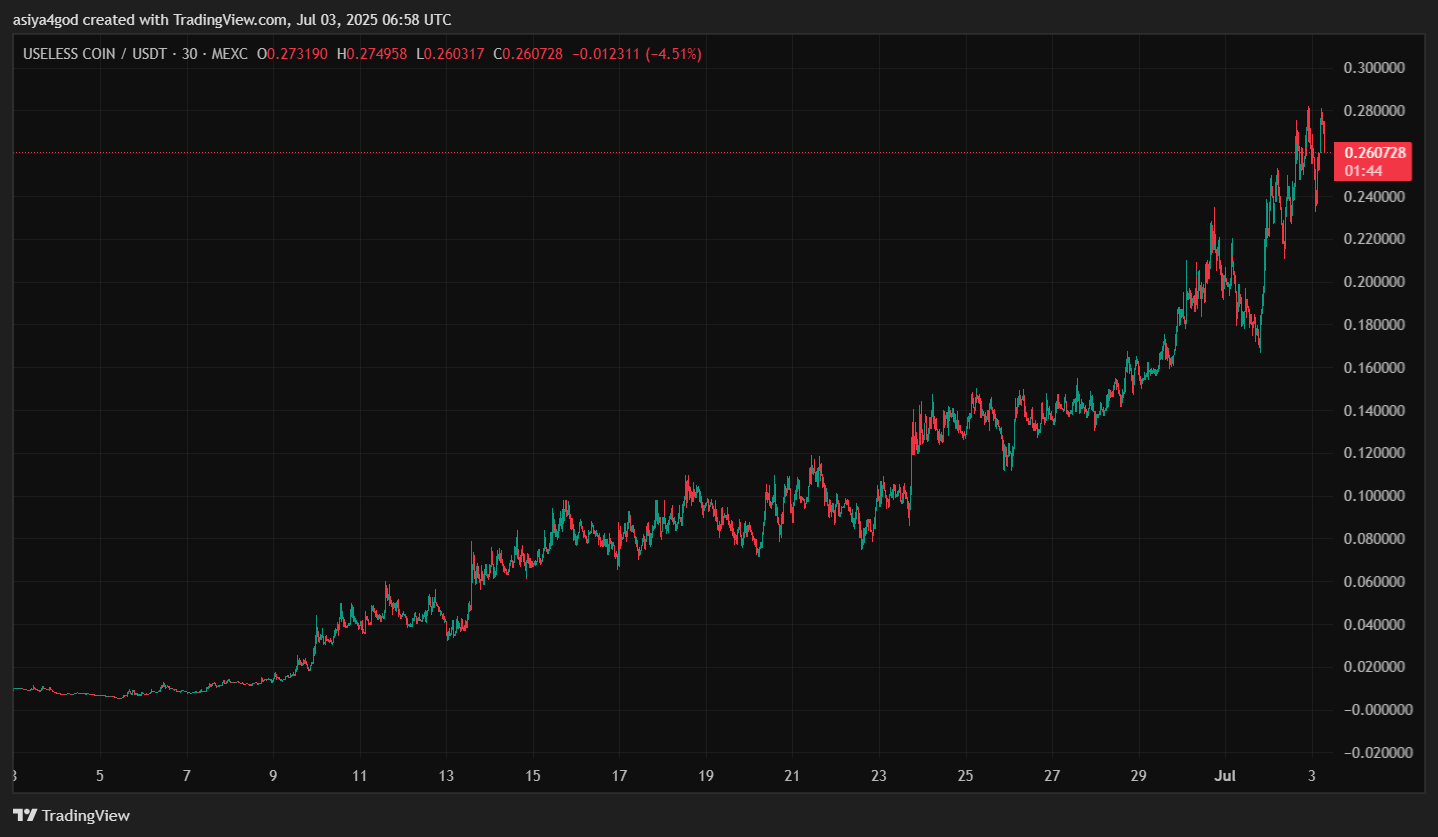Click date label 13 on time axis

click(446, 776)
